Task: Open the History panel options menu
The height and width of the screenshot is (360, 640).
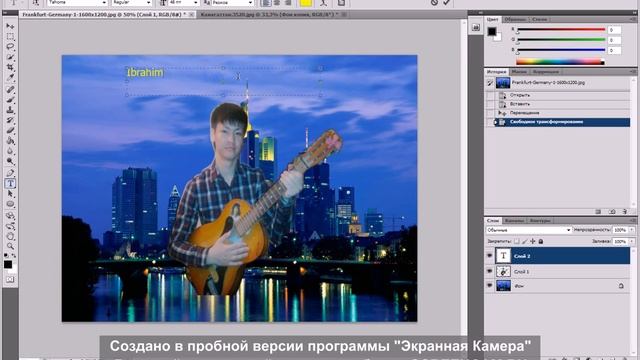Action: (x=633, y=71)
